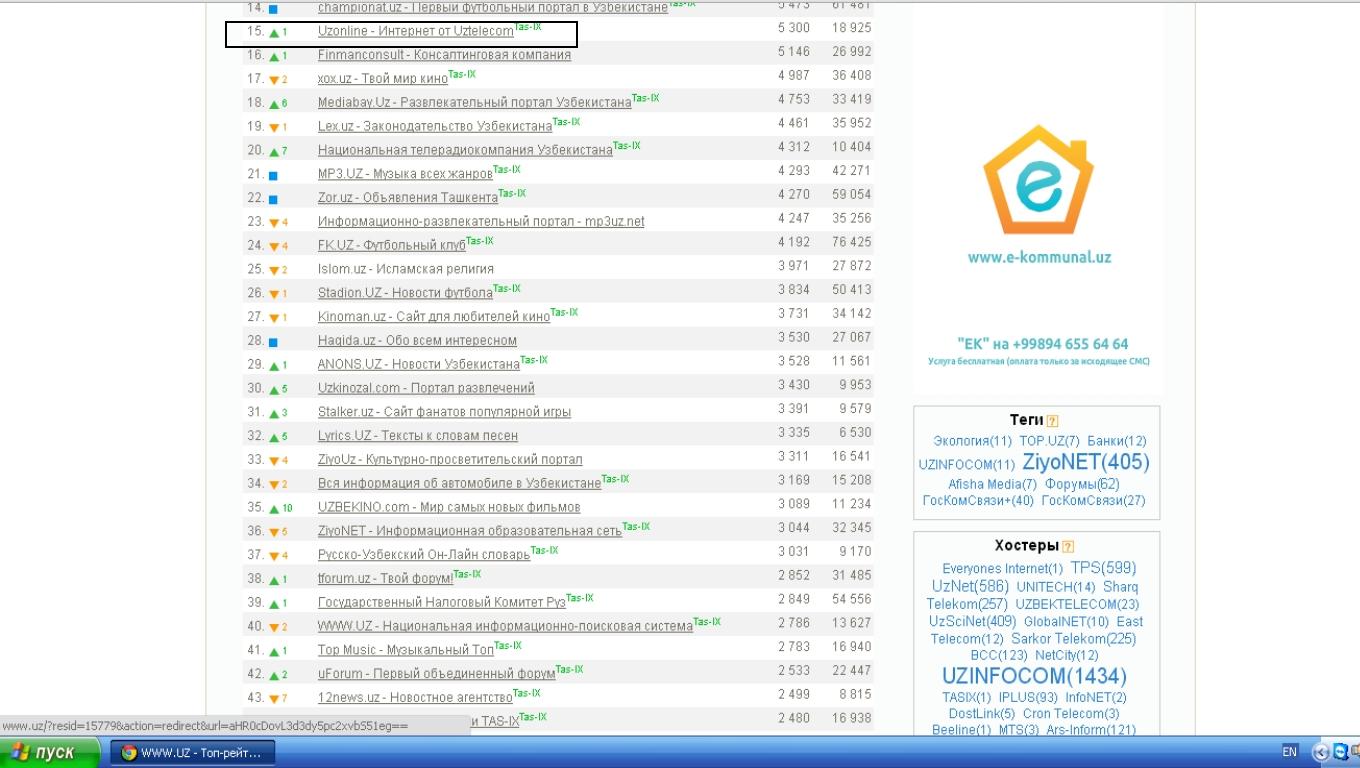This screenshot has height=768, width=1360.
Task: Expand hidden system tray icons arrow
Action: (x=1321, y=752)
